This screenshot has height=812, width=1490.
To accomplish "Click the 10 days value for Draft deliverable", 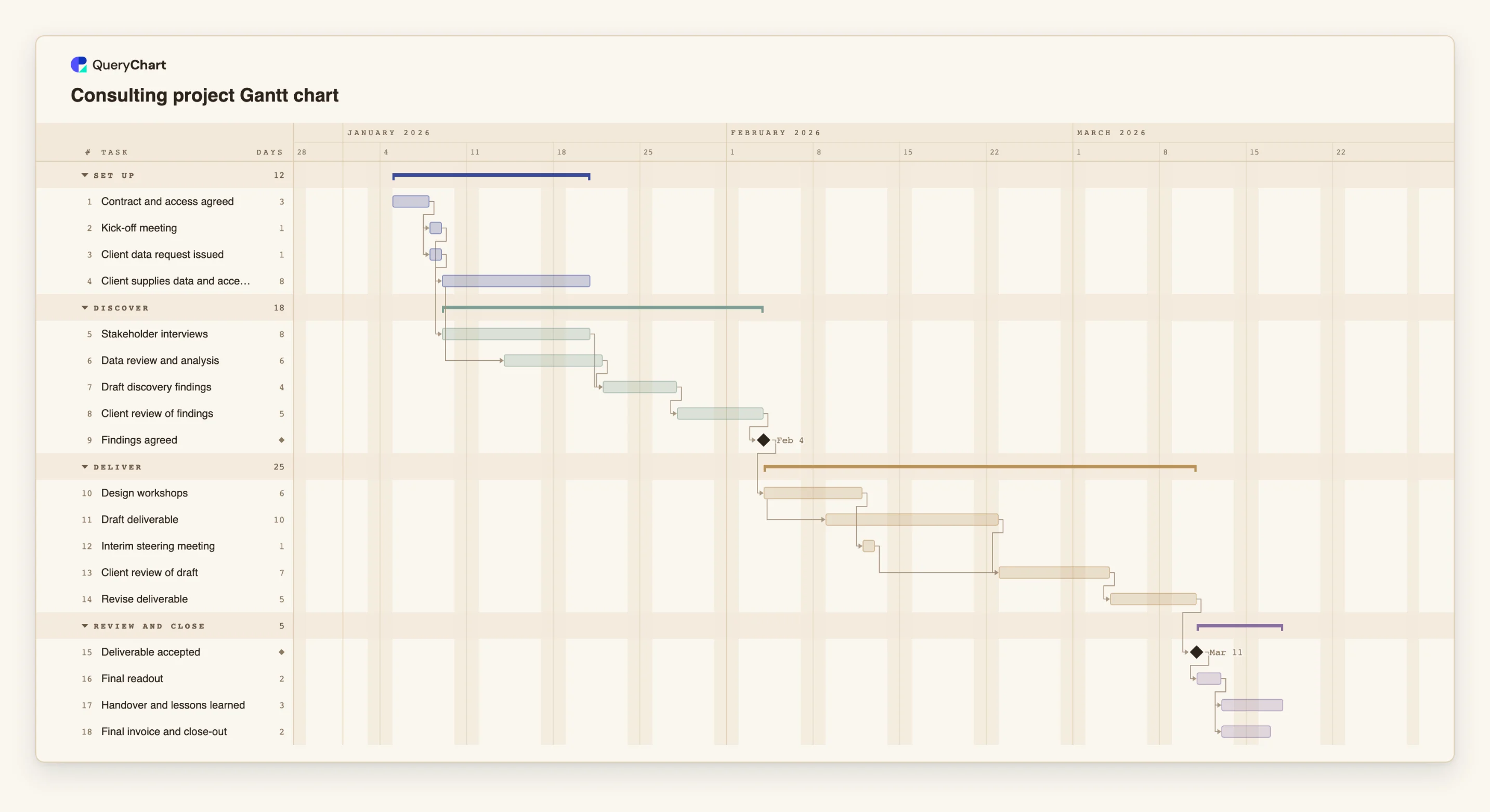I will point(279,520).
